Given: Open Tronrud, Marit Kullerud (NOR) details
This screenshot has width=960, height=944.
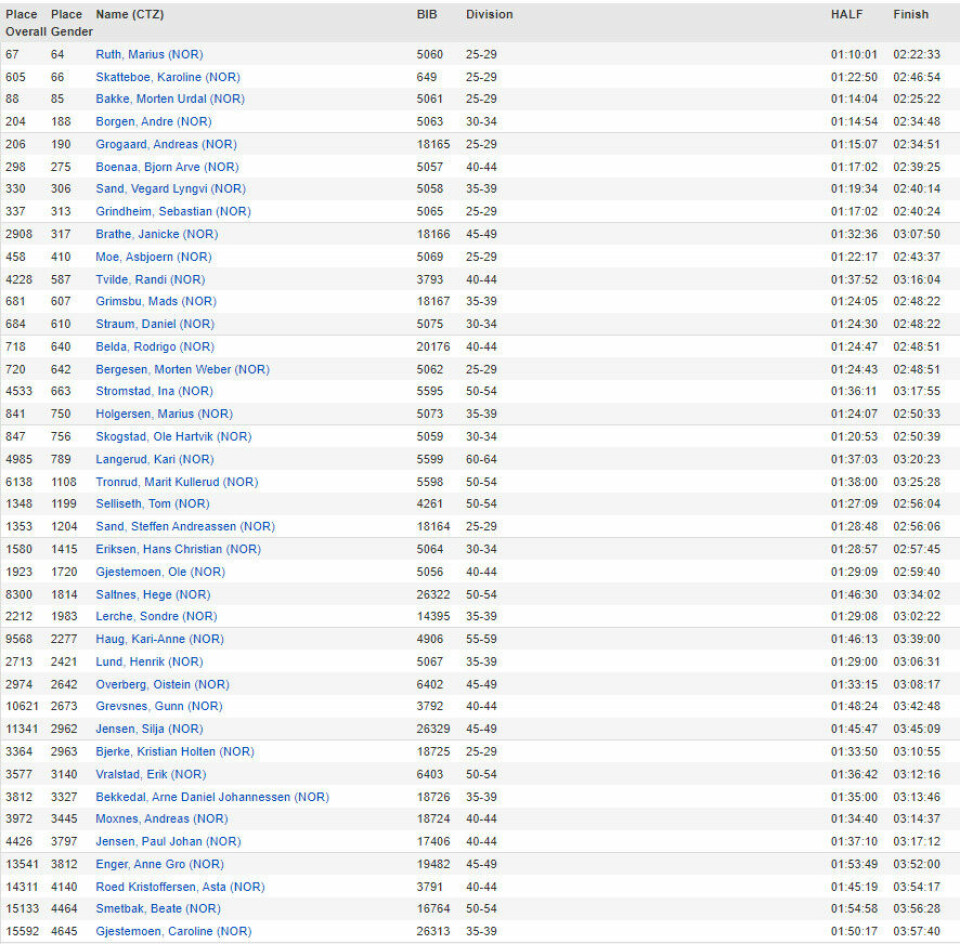Looking at the screenshot, I should pos(176,482).
